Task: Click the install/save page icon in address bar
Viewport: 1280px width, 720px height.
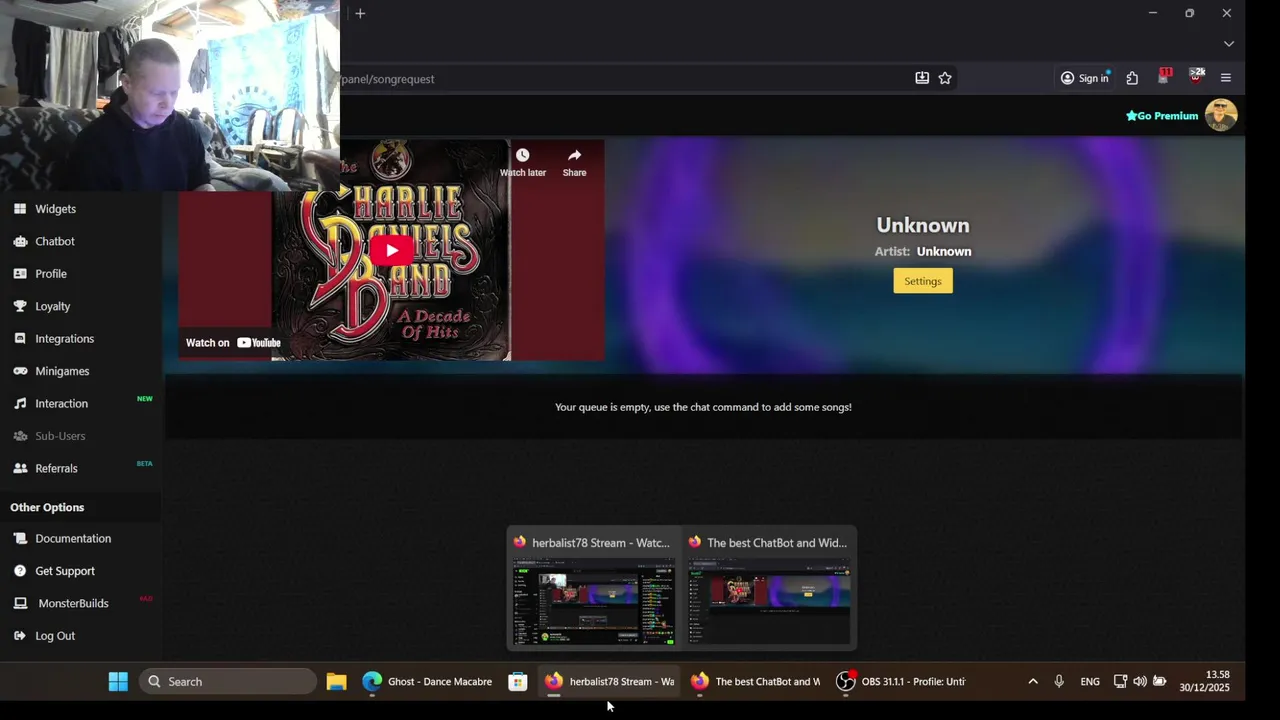Action: [922, 78]
